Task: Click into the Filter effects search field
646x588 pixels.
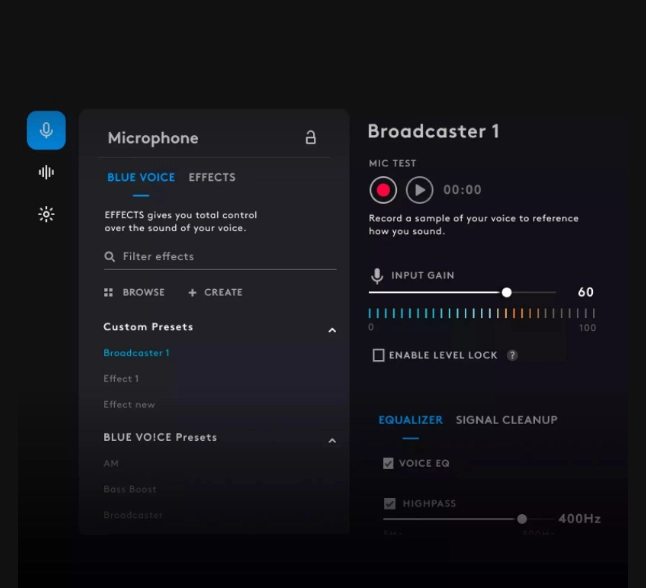Action: pos(220,257)
